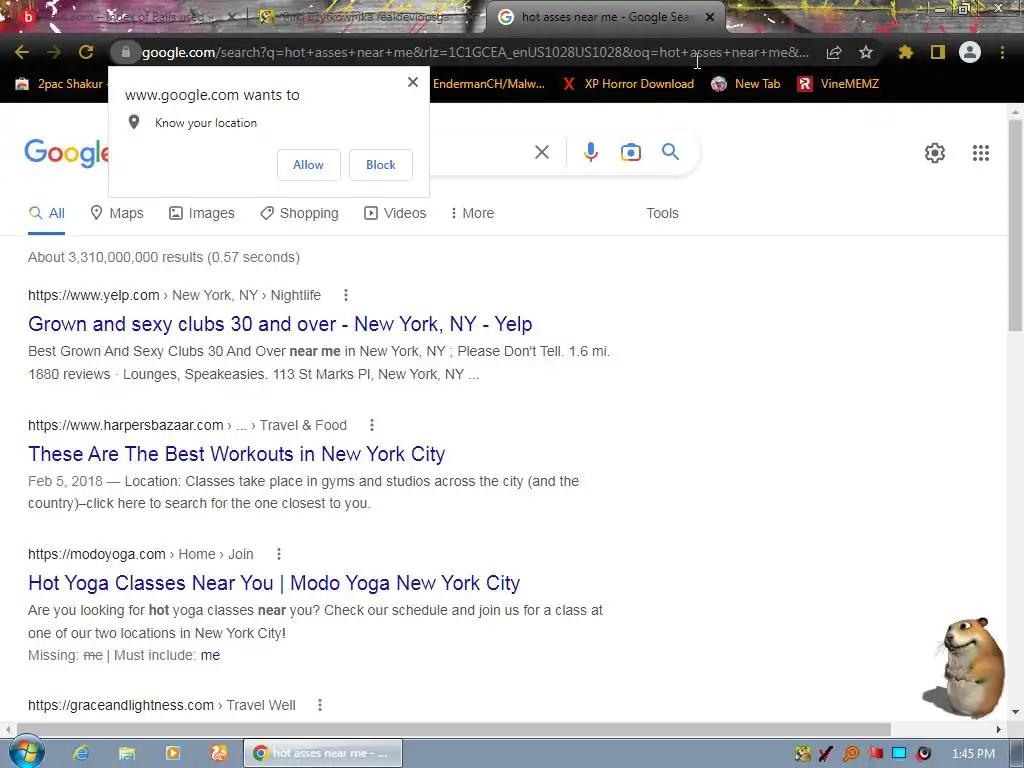Launch Internet Explorer from the taskbar
The height and width of the screenshot is (768, 1024).
[80, 753]
